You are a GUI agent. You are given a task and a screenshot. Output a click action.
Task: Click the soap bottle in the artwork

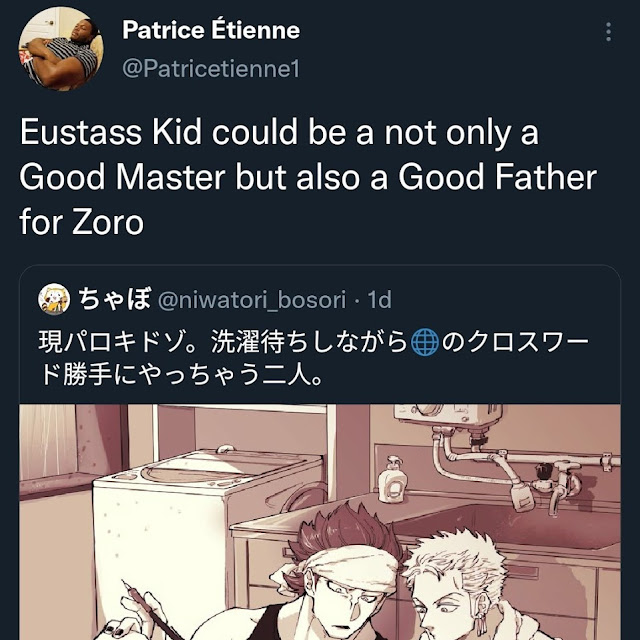[x=391, y=480]
